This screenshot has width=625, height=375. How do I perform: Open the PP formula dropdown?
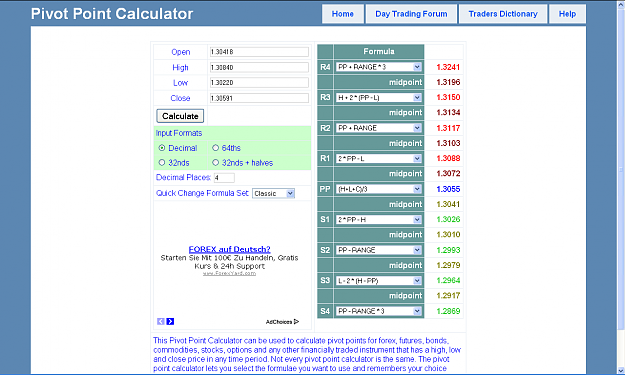point(379,189)
